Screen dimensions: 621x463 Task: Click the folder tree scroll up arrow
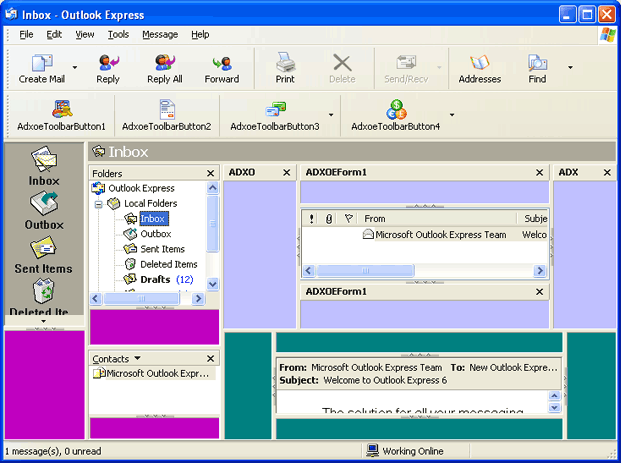pyautogui.click(x=213, y=188)
